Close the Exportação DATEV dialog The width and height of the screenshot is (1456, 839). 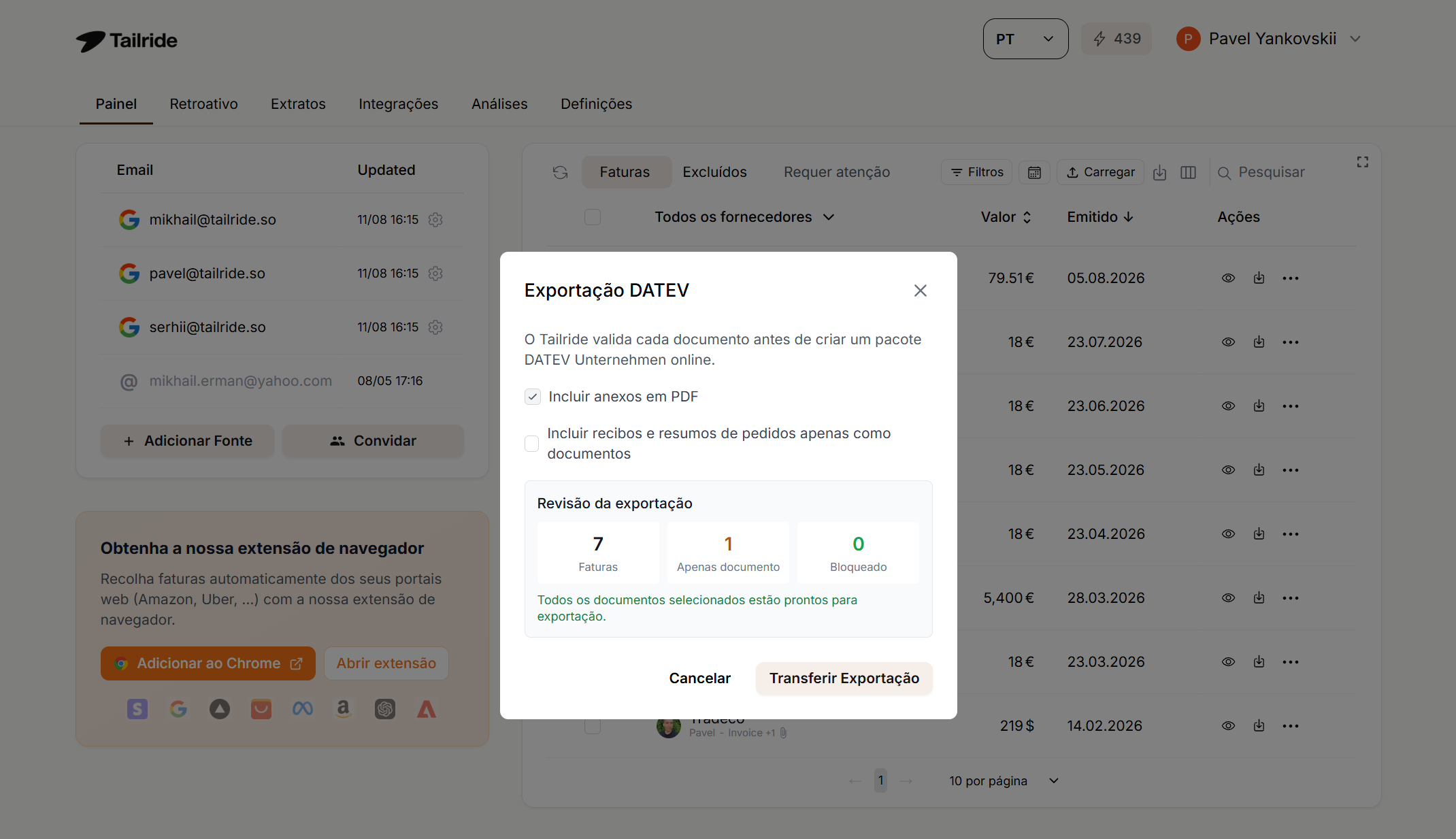[x=920, y=291]
